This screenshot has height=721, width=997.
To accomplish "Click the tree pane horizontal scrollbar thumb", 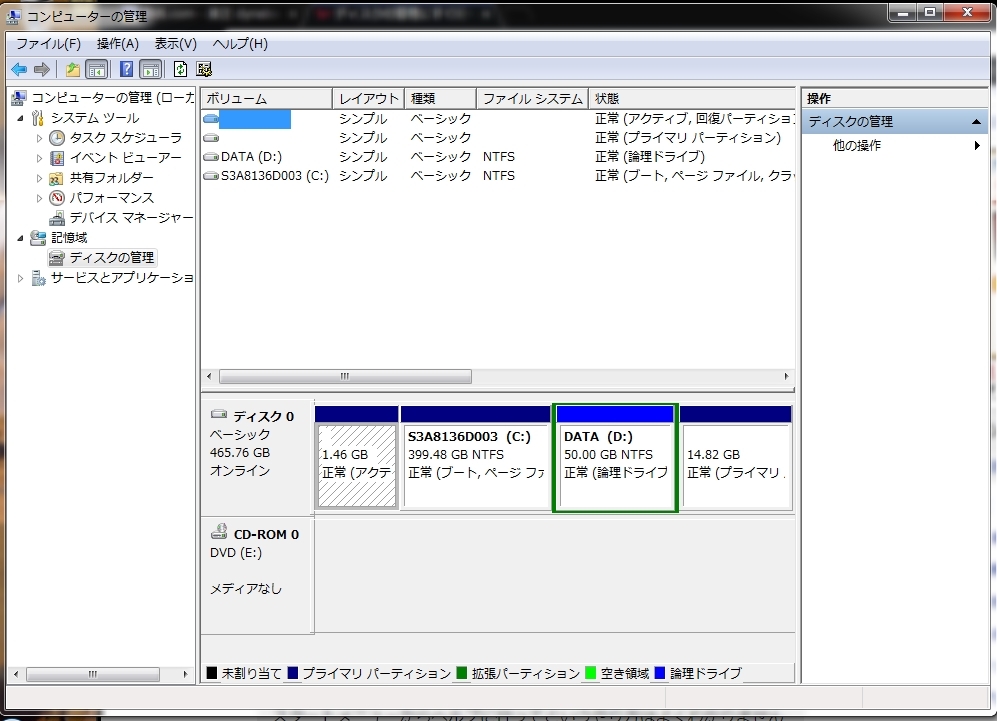I will pos(93,674).
